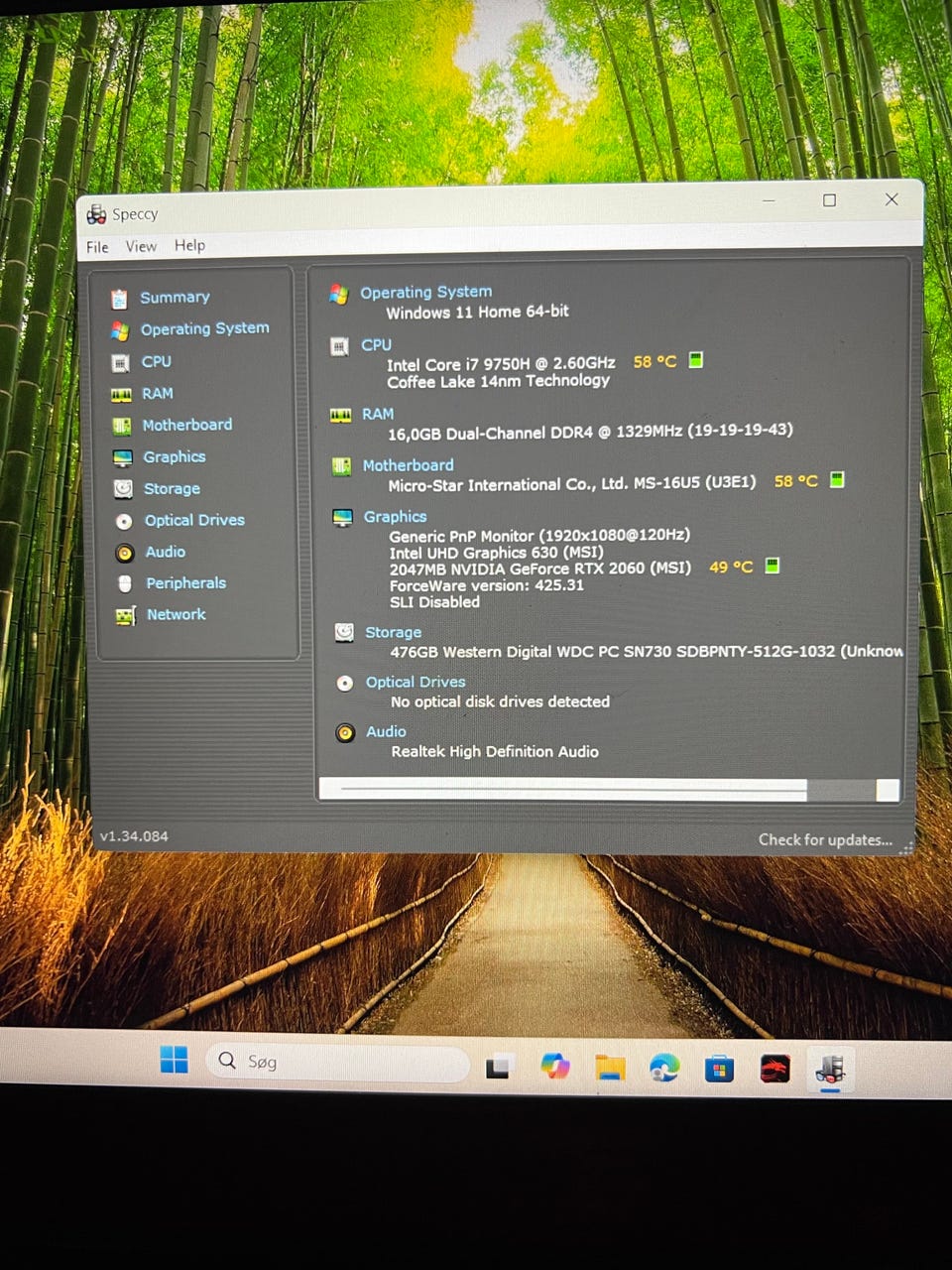
Task: Open Peripherals from the sidebar
Action: coord(186,583)
